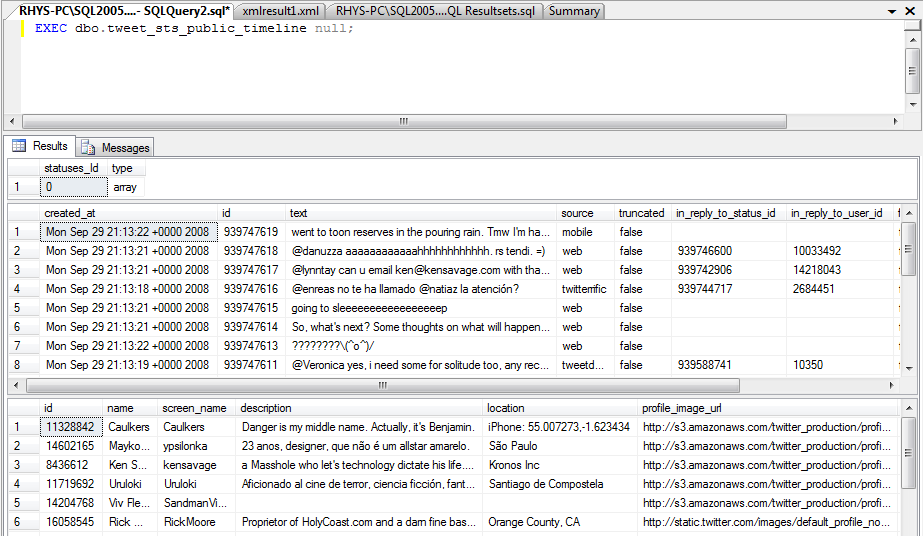Click the query editor horizontal scrollbar thumb

click(x=404, y=122)
